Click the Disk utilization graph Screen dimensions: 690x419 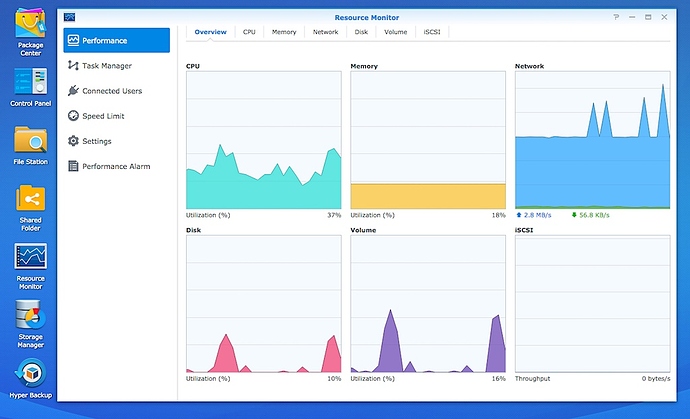[264, 304]
